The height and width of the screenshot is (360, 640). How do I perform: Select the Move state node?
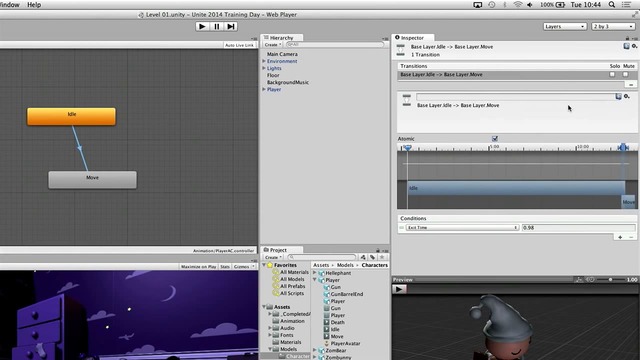[93, 180]
